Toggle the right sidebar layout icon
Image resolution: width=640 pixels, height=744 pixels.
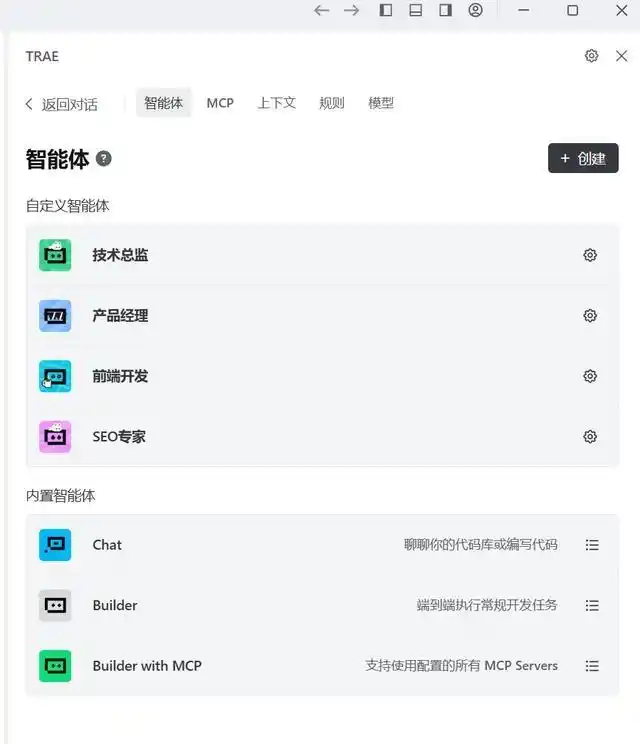click(445, 10)
